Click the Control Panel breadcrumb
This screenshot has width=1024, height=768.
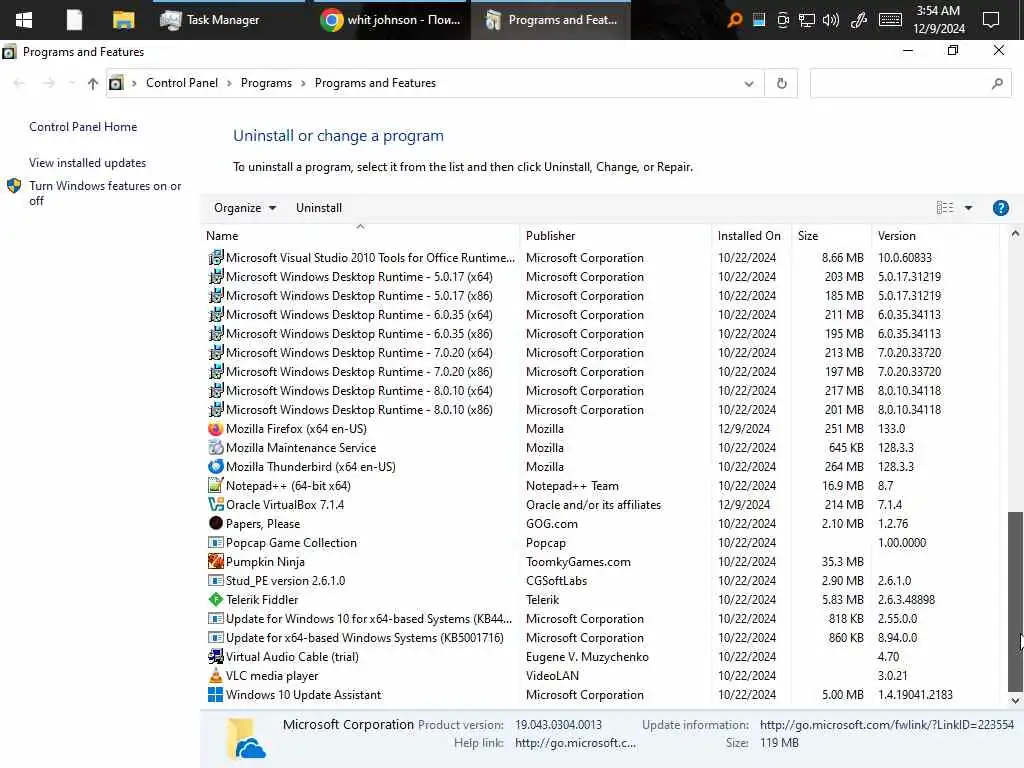point(182,83)
